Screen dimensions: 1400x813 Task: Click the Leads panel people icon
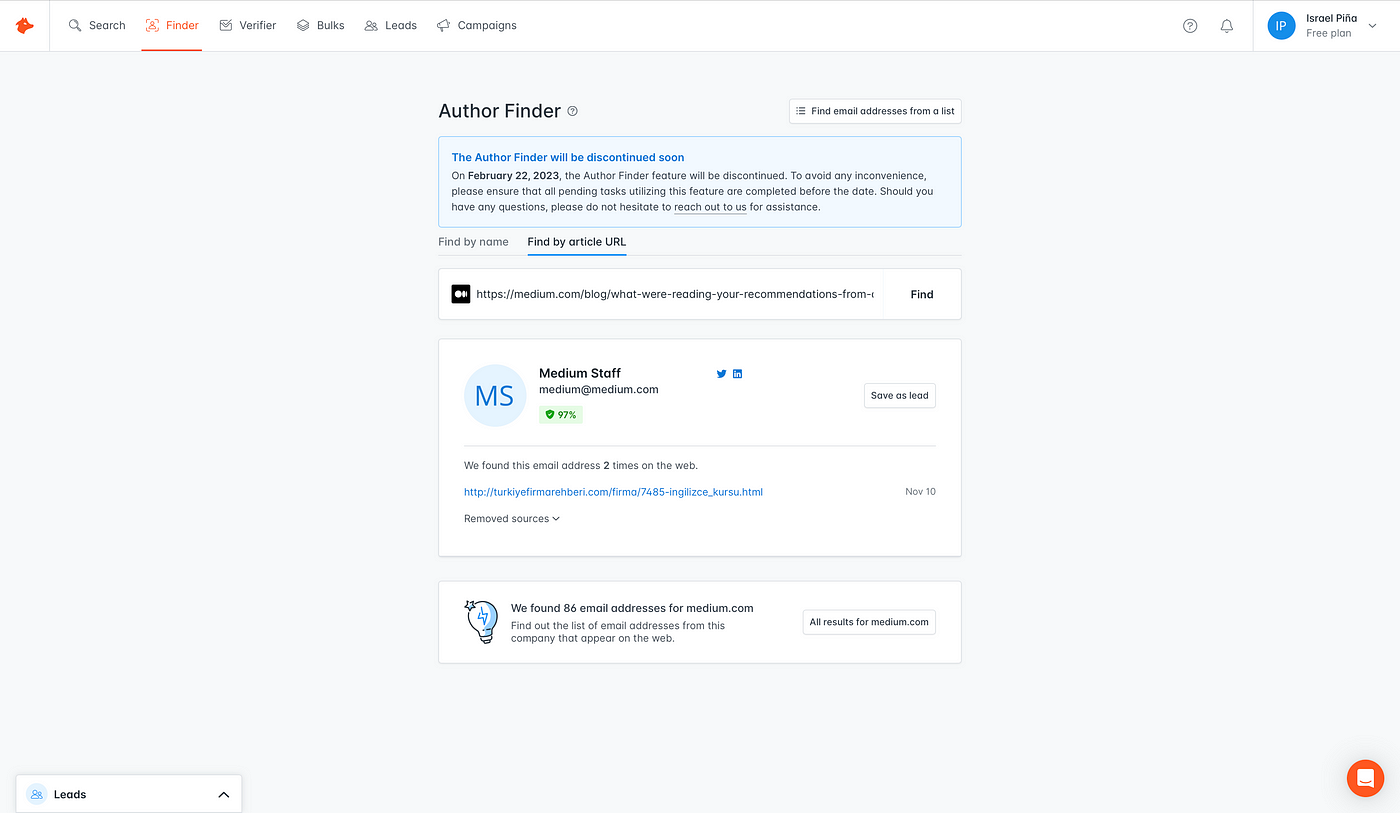(37, 794)
